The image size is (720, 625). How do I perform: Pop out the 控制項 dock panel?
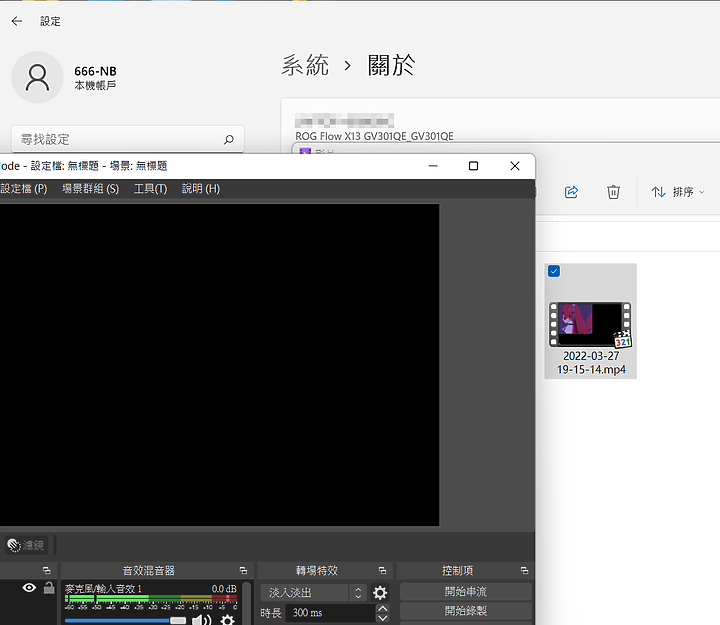pos(524,570)
